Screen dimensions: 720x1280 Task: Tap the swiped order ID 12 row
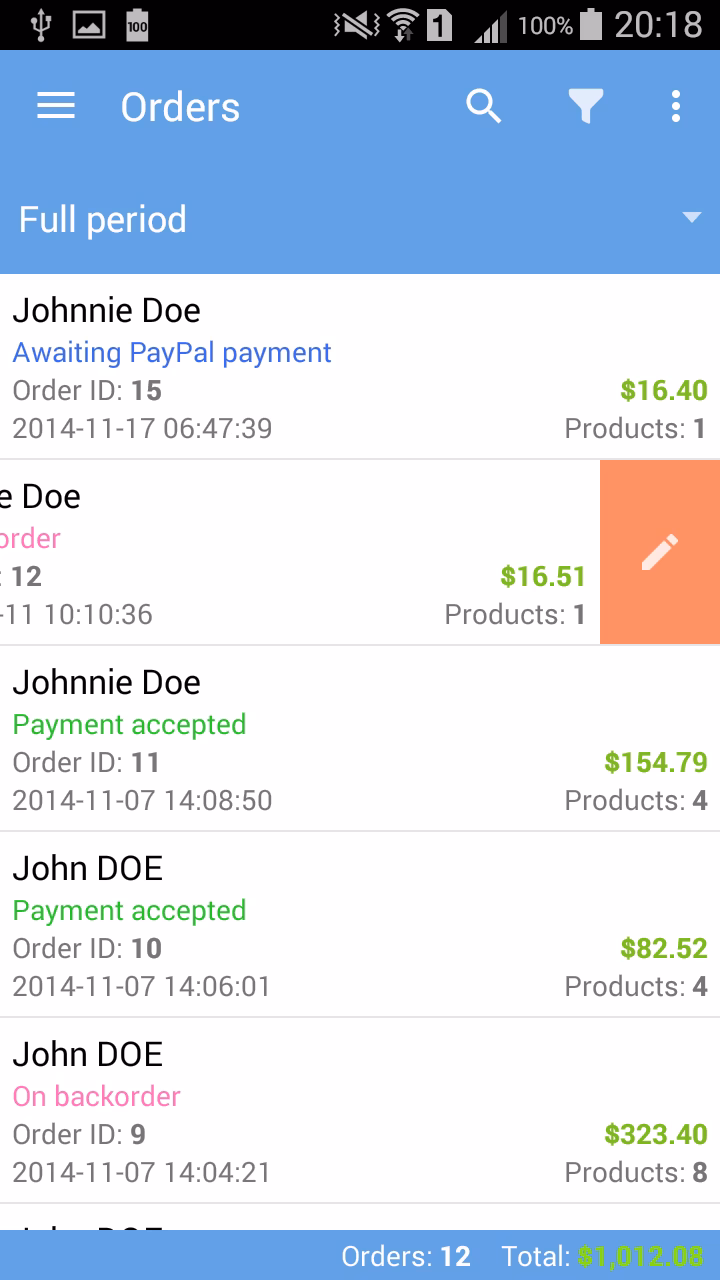pyautogui.click(x=300, y=553)
